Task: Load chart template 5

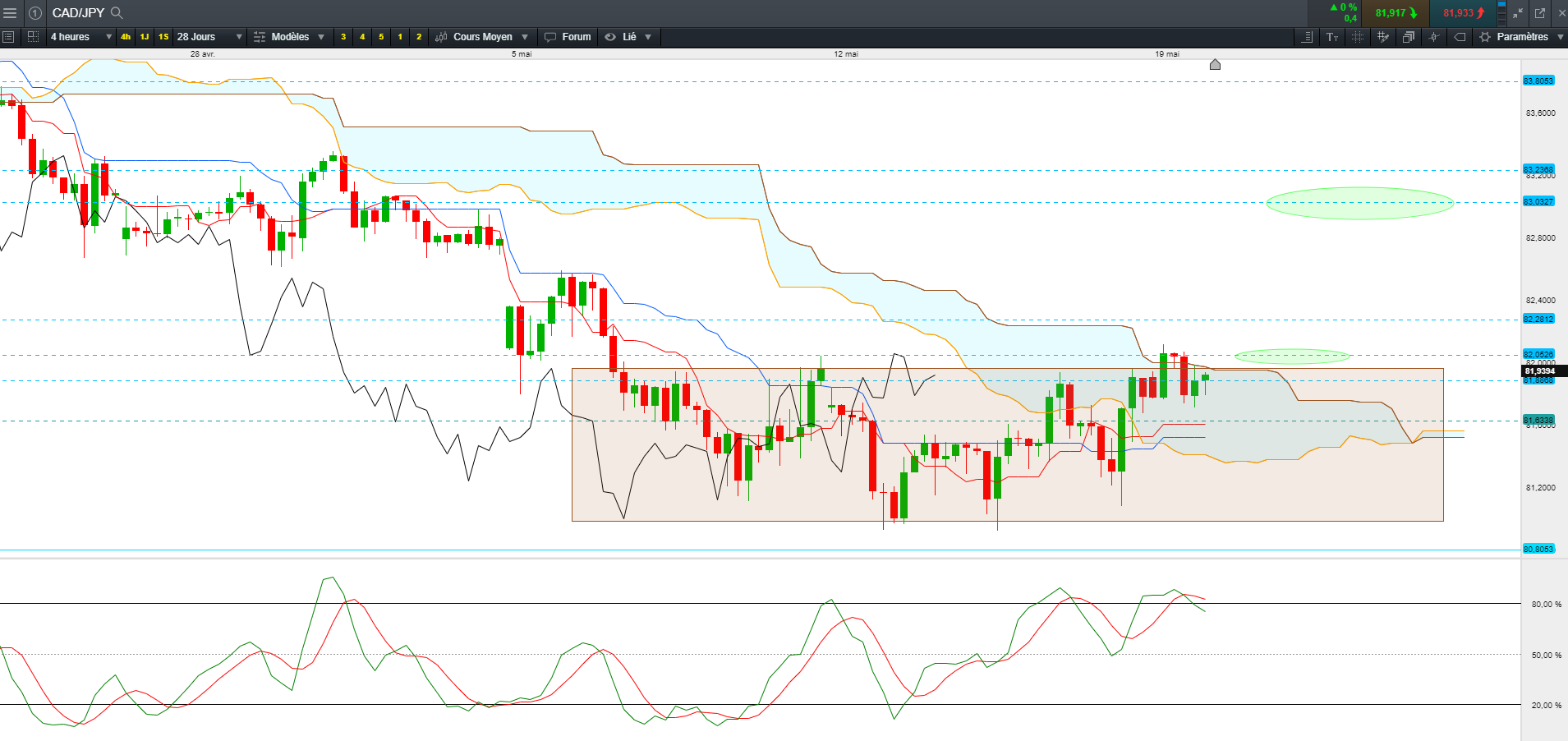Action: pyautogui.click(x=381, y=37)
